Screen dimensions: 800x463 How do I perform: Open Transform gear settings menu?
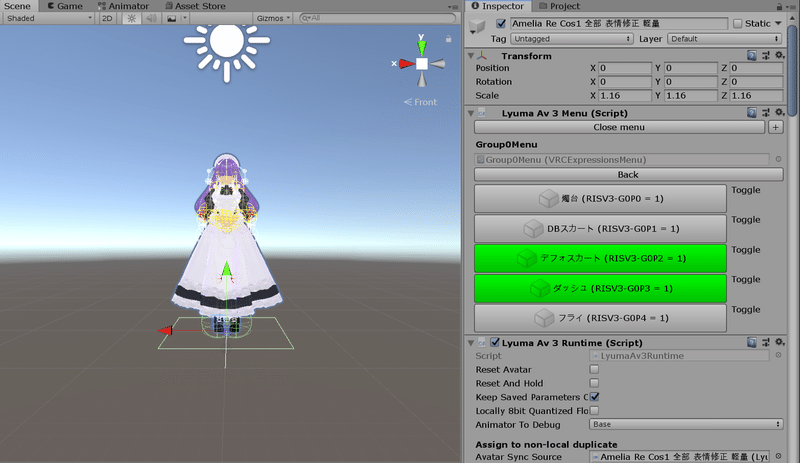point(779,55)
